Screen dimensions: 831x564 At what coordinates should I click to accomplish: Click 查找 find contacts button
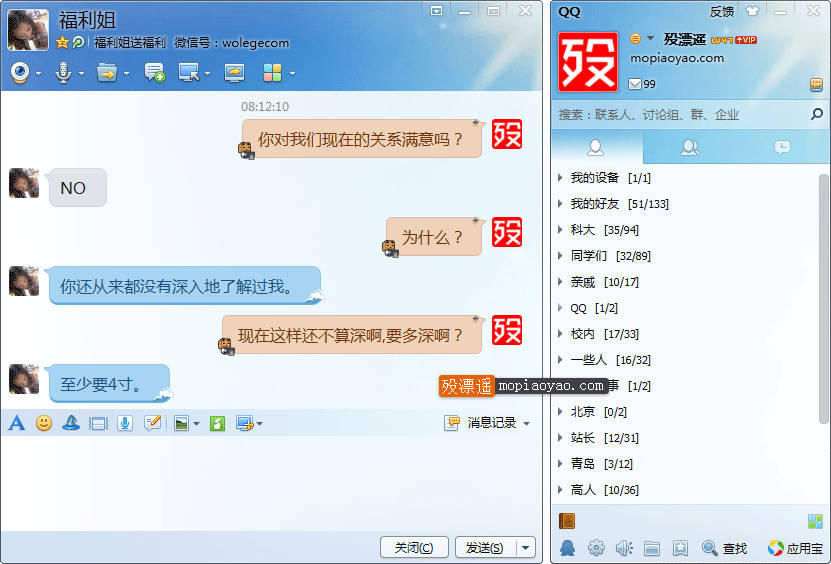coord(724,548)
